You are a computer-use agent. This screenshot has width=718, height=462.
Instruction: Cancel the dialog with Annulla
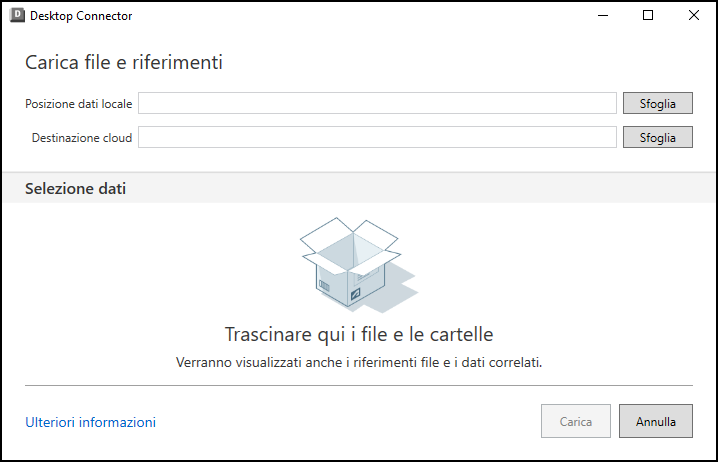(656, 422)
